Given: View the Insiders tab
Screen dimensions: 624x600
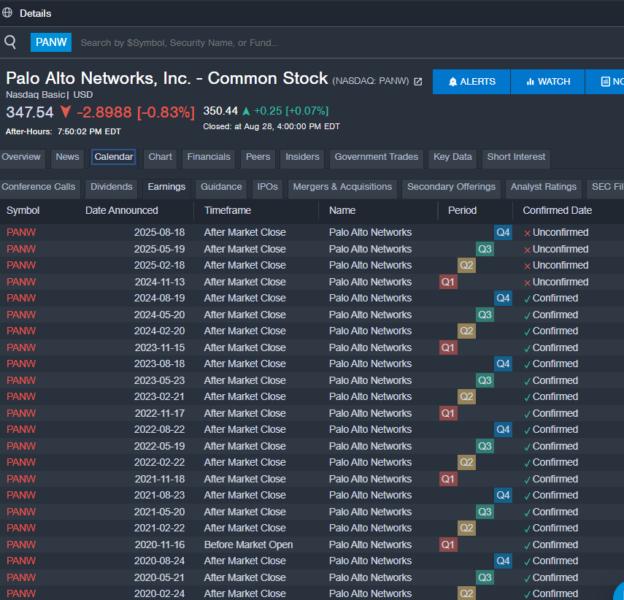Looking at the screenshot, I should pyautogui.click(x=302, y=157).
